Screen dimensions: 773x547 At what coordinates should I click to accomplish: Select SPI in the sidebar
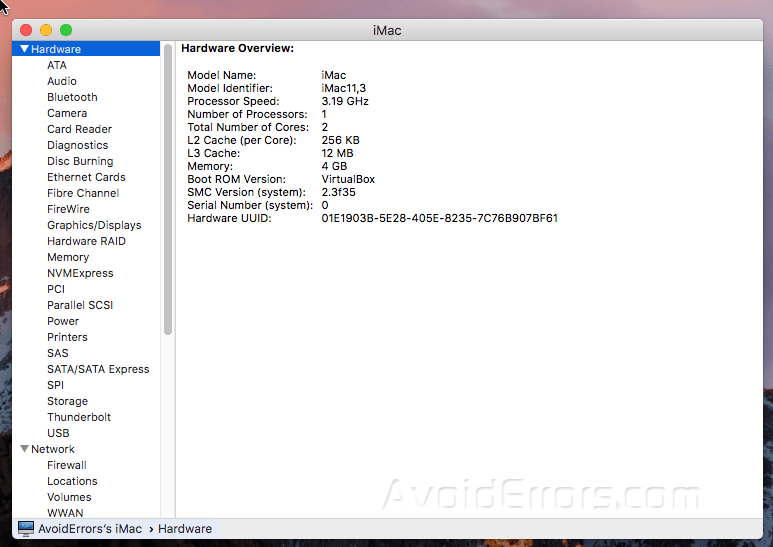tap(55, 385)
